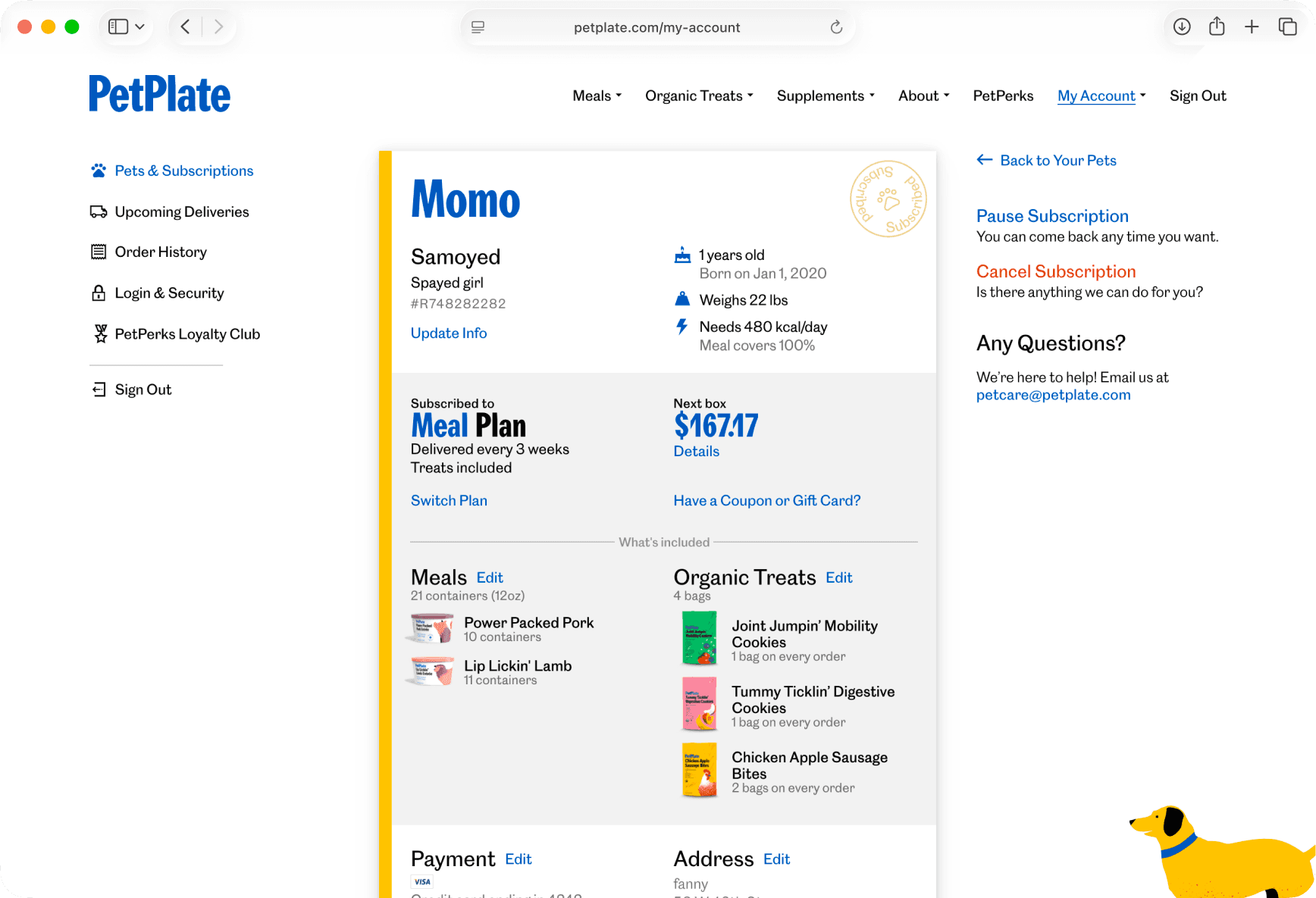Open the page settings icon in address bar
Viewport: 1316px width, 898px height.
click(x=478, y=27)
